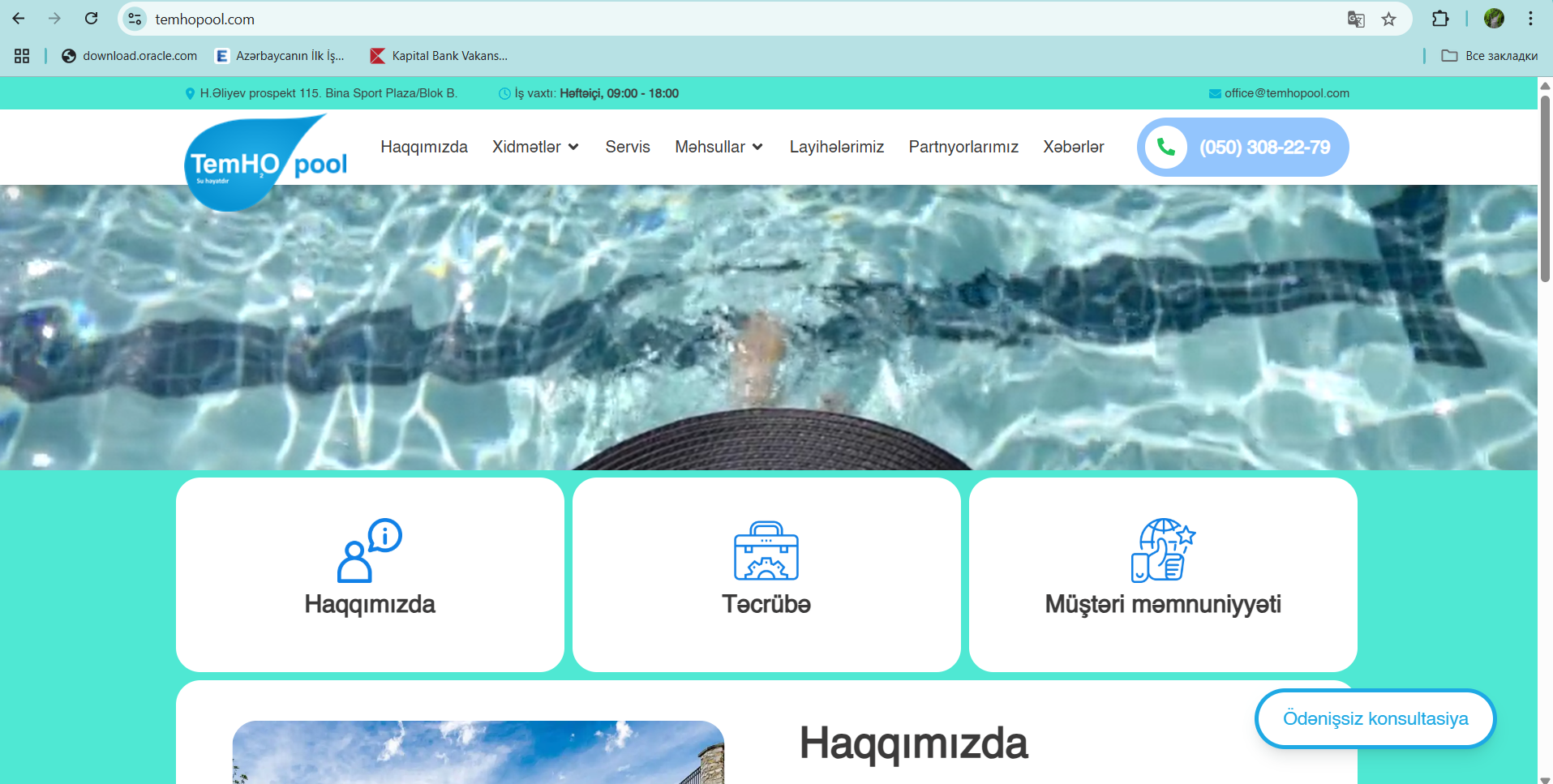
Task: Bookmark this page with the star icon
Action: coord(1389,19)
